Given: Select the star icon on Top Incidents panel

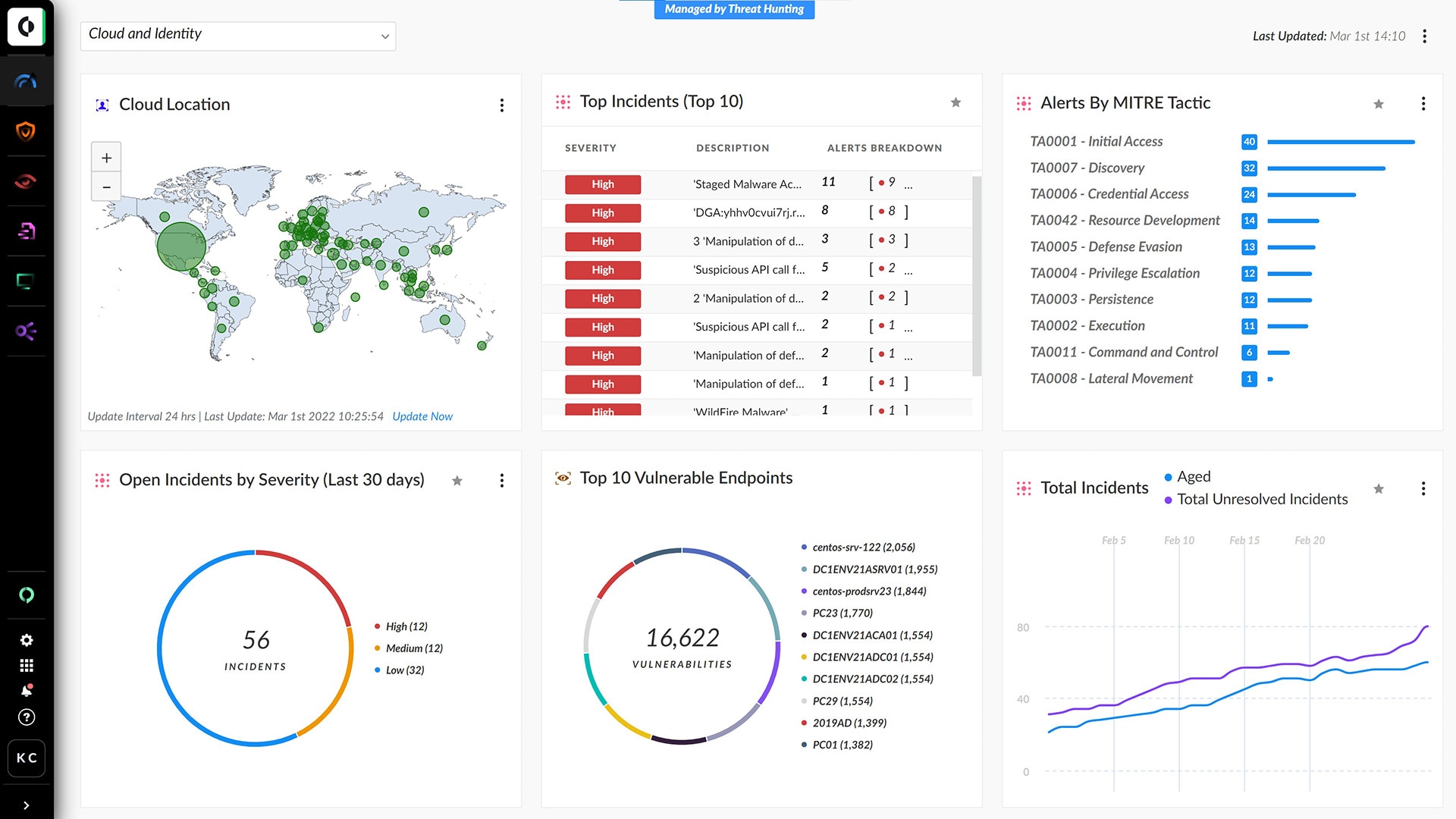Looking at the screenshot, I should [x=953, y=102].
